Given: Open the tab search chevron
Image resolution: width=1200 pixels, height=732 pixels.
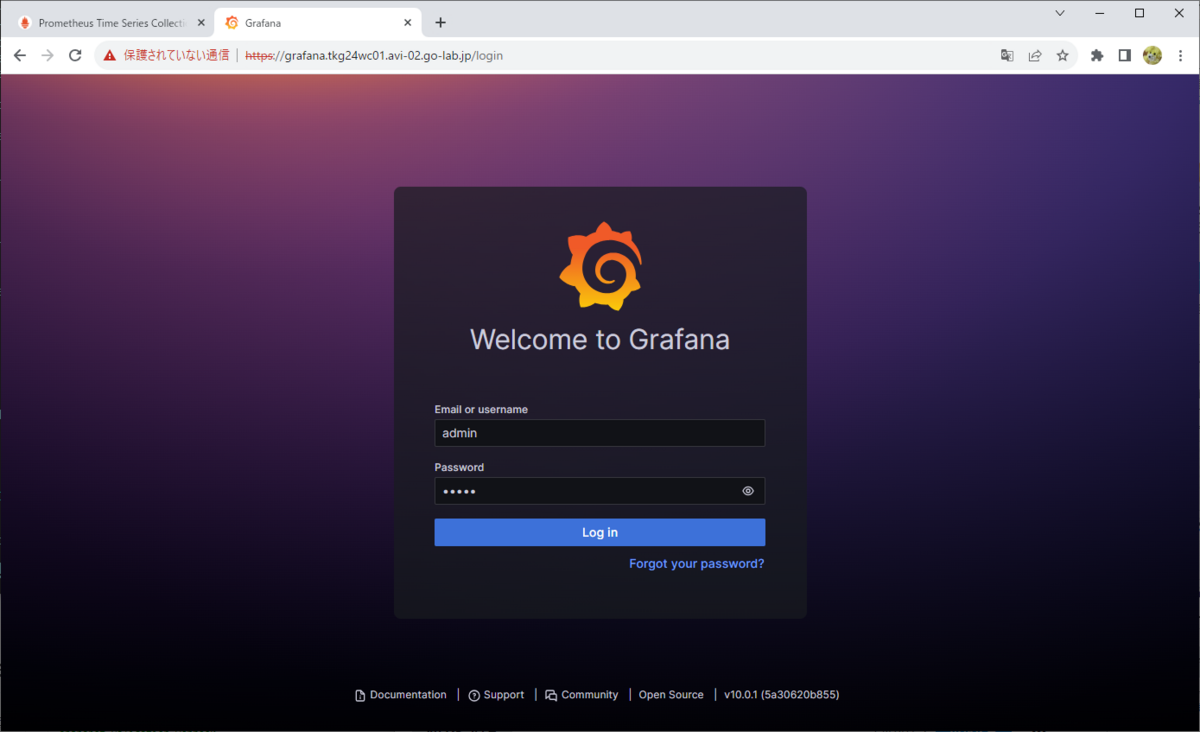Looking at the screenshot, I should pos(1060,13).
